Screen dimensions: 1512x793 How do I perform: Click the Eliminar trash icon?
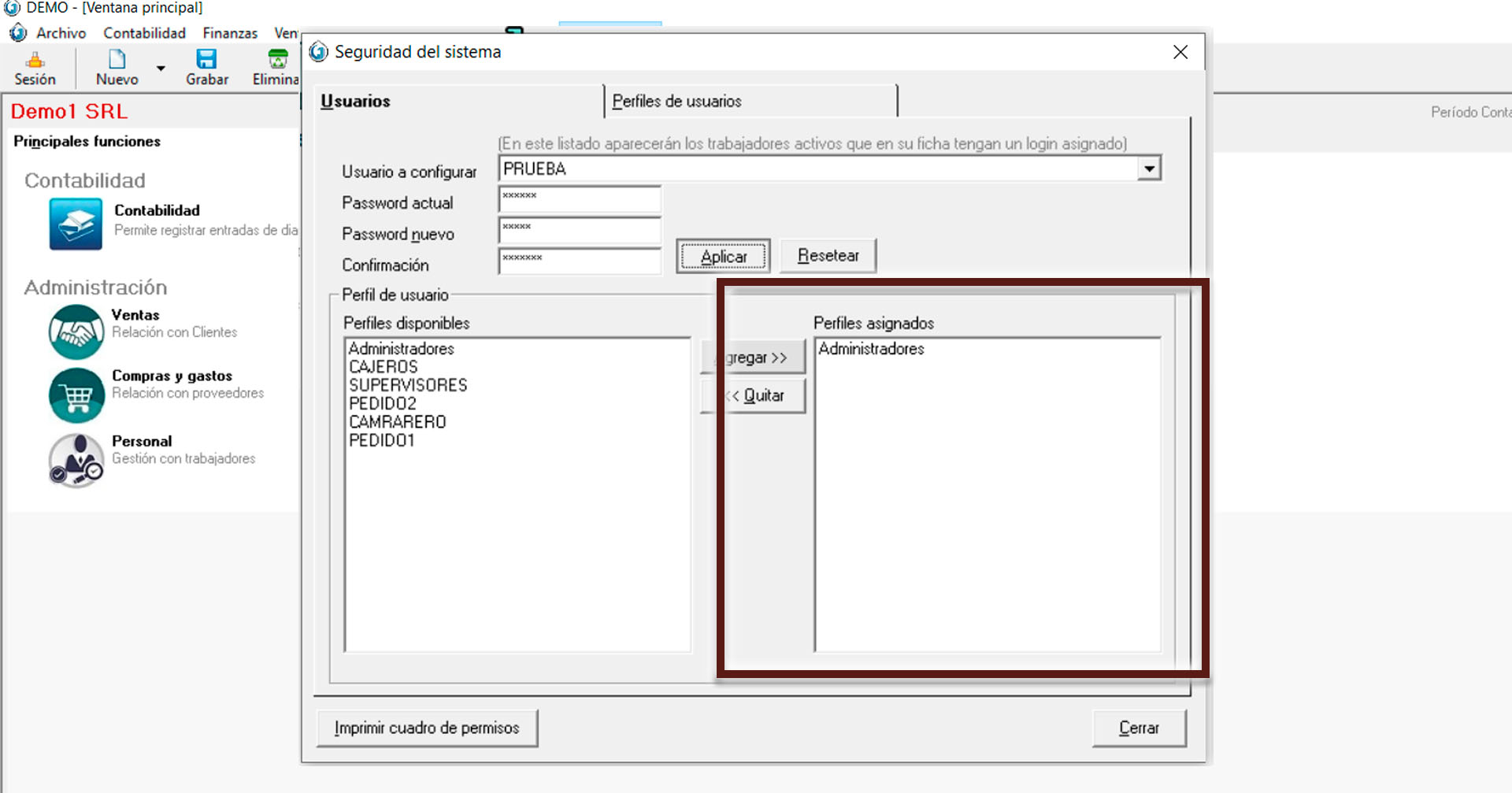[x=278, y=60]
